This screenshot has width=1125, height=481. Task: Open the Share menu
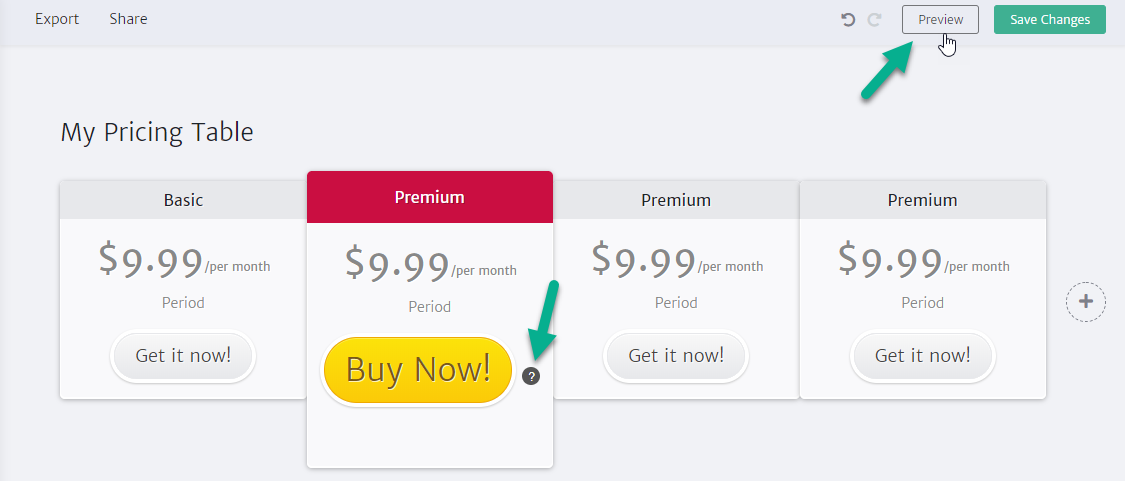point(128,19)
